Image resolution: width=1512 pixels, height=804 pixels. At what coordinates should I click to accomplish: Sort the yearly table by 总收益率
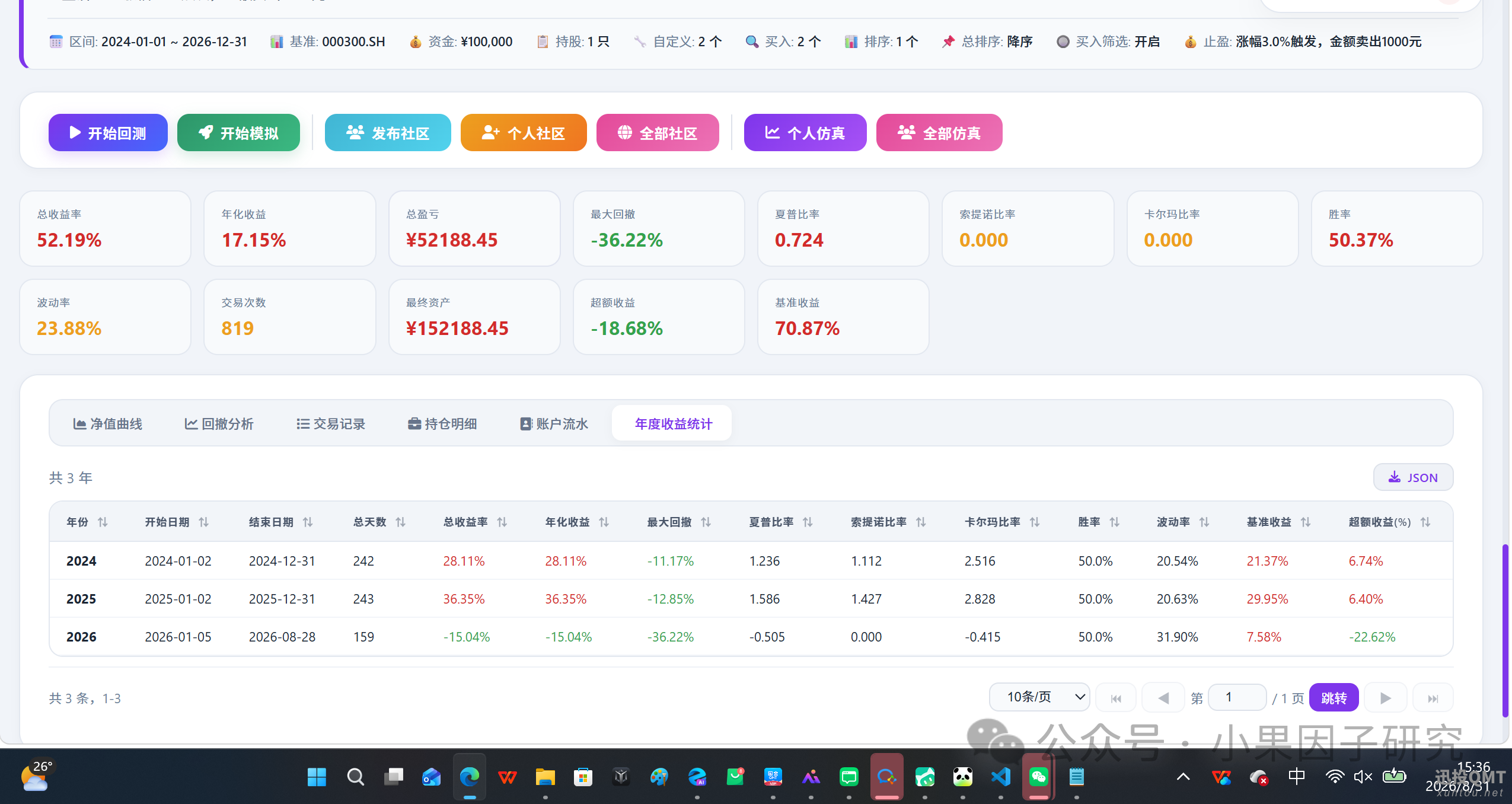pyautogui.click(x=502, y=522)
